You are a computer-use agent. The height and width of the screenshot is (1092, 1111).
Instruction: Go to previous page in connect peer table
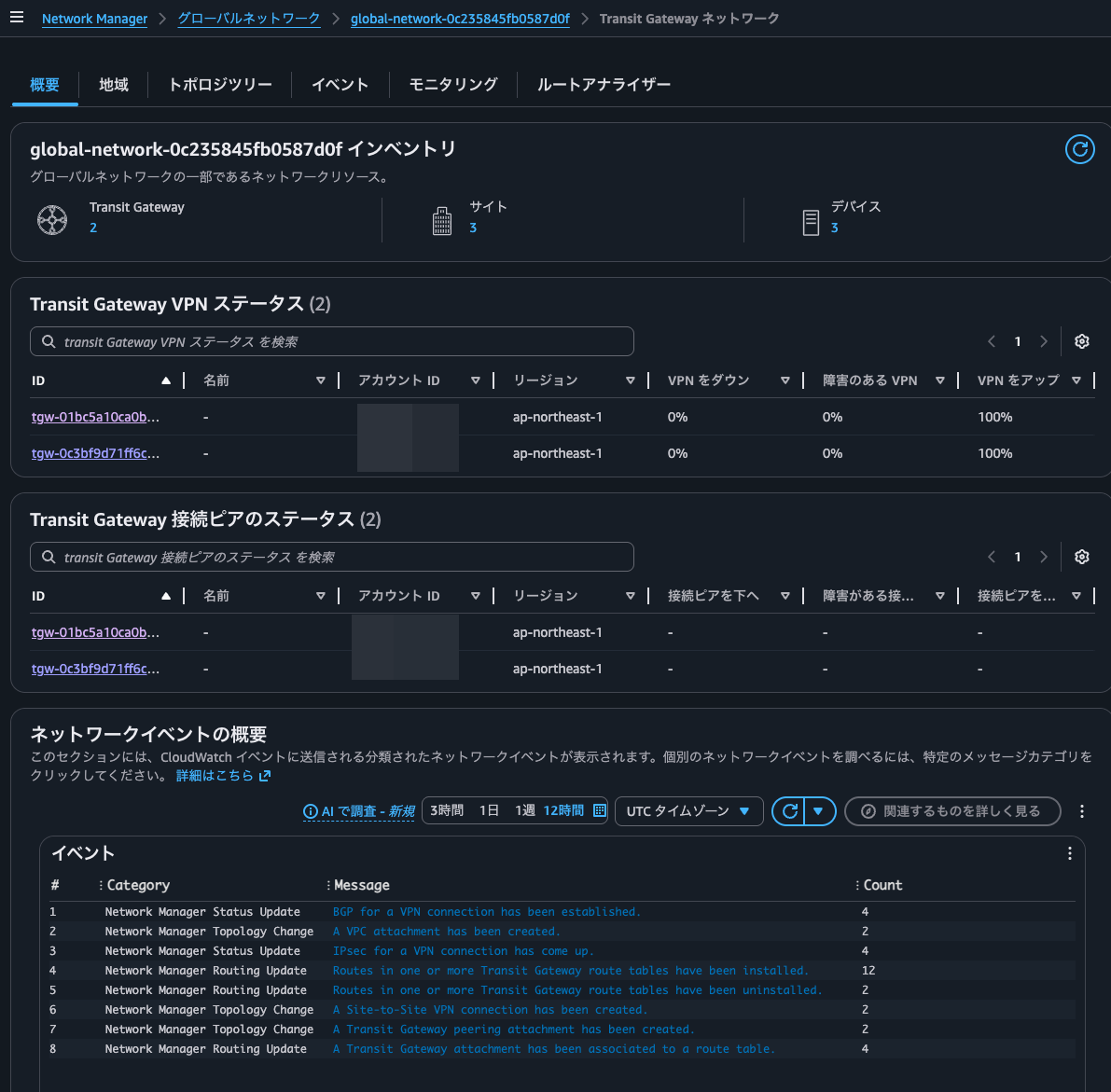[x=992, y=557]
